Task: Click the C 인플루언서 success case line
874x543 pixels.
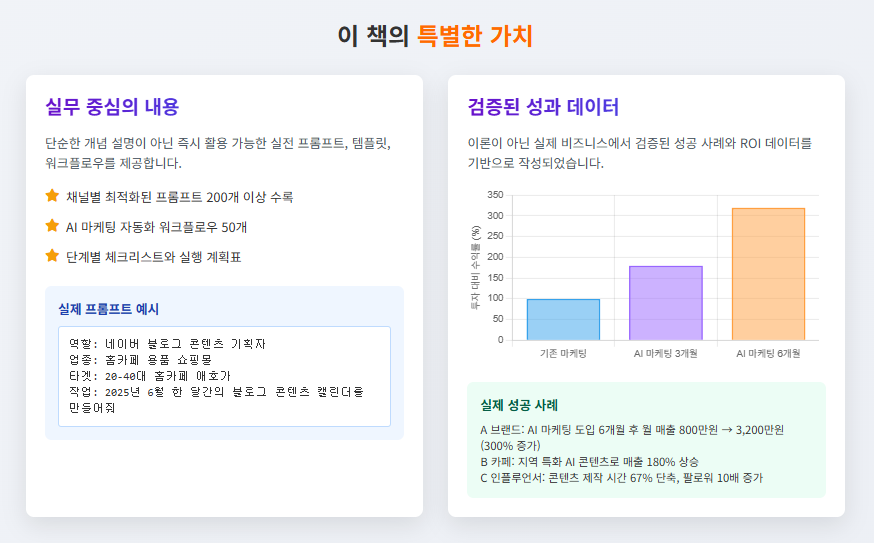Action: click(621, 477)
